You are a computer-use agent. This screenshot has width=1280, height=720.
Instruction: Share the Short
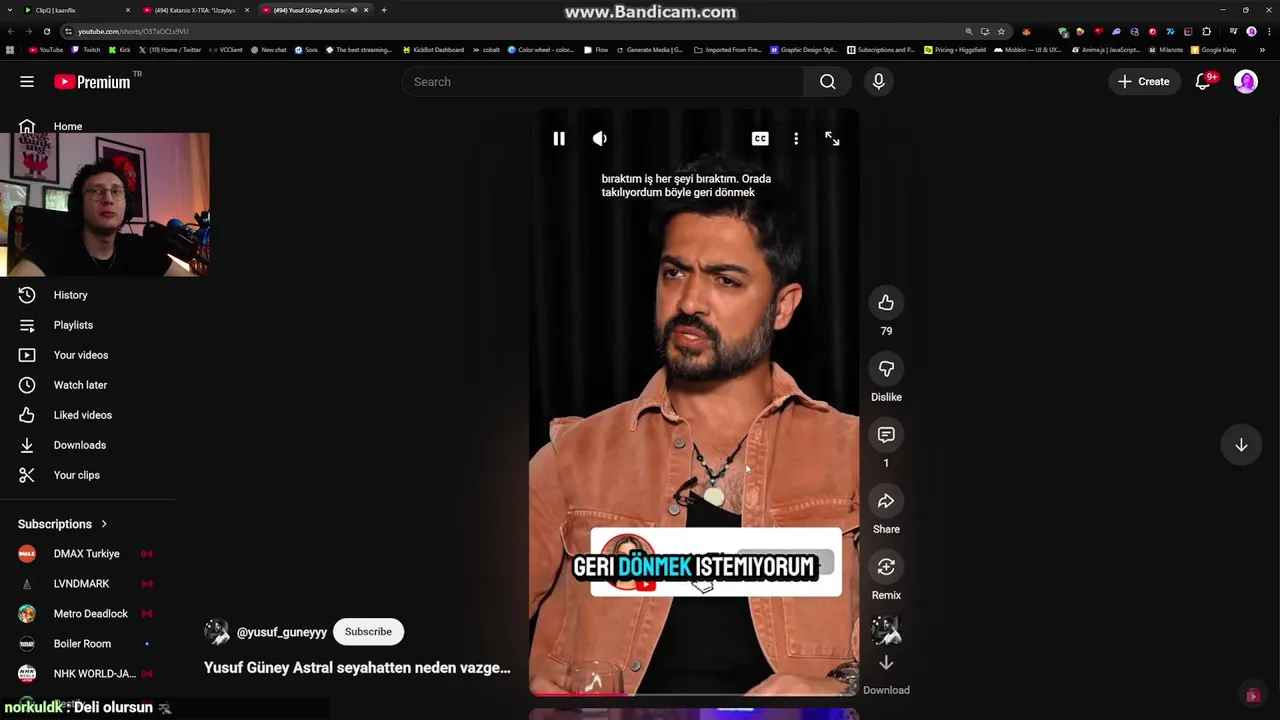click(x=886, y=501)
